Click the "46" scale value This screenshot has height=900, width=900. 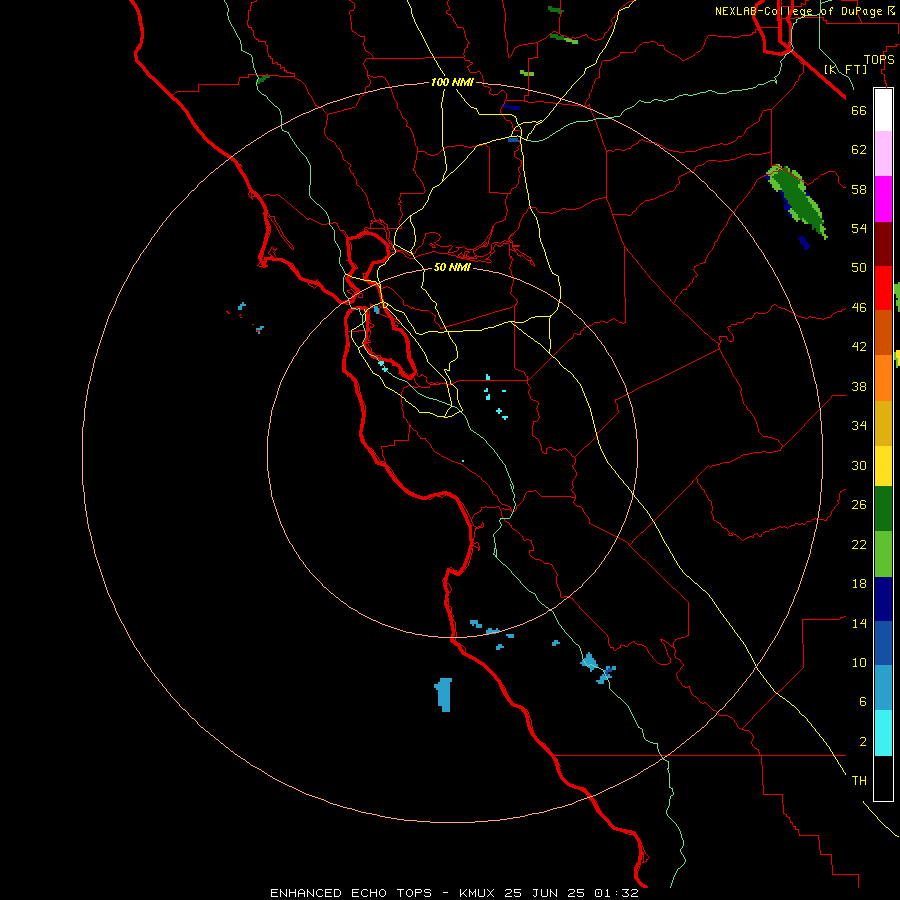(859, 308)
